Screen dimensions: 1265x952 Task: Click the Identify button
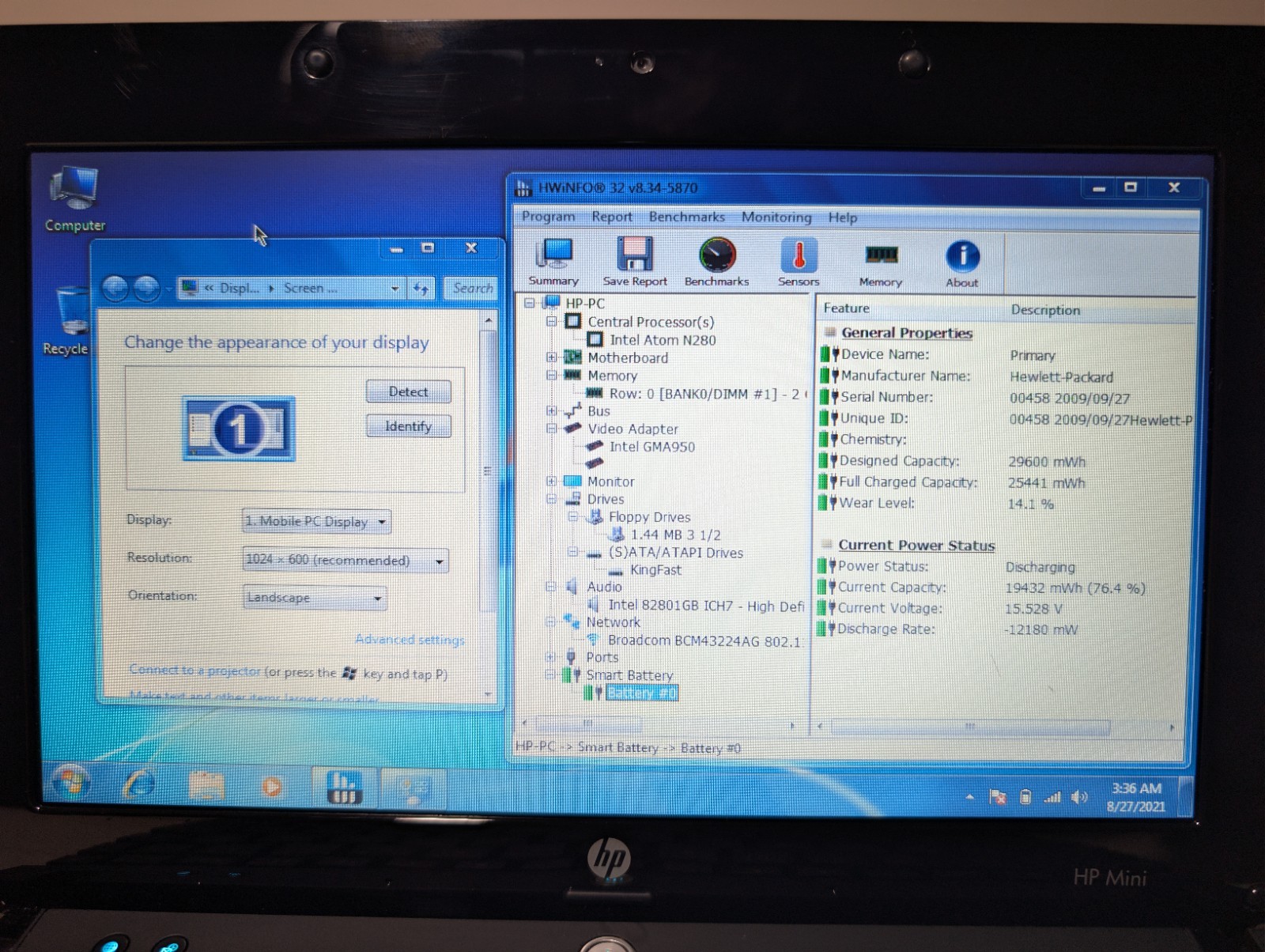point(408,426)
